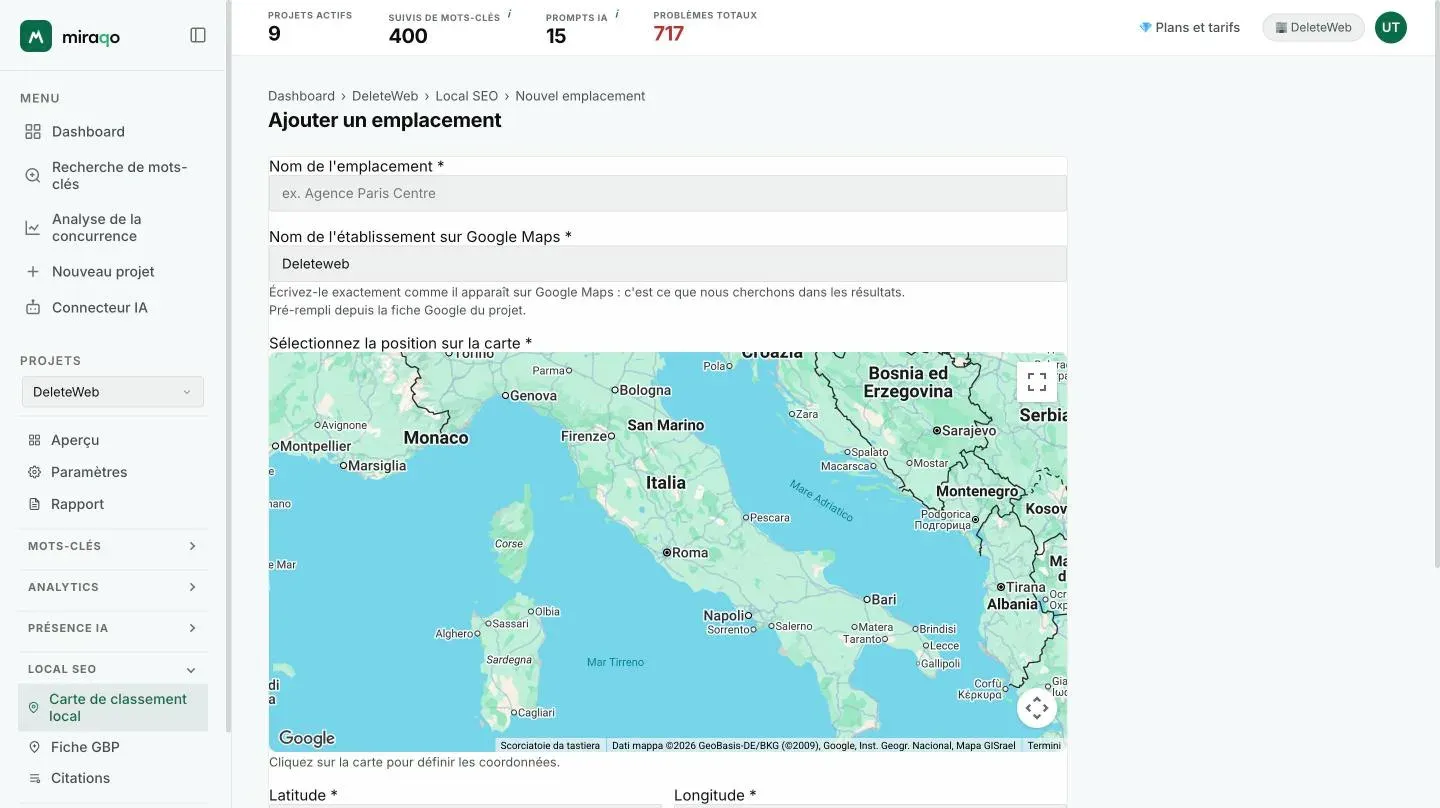Viewport: 1440px width, 808px height.
Task: Collapse the Local SEO section
Action: click(113, 669)
